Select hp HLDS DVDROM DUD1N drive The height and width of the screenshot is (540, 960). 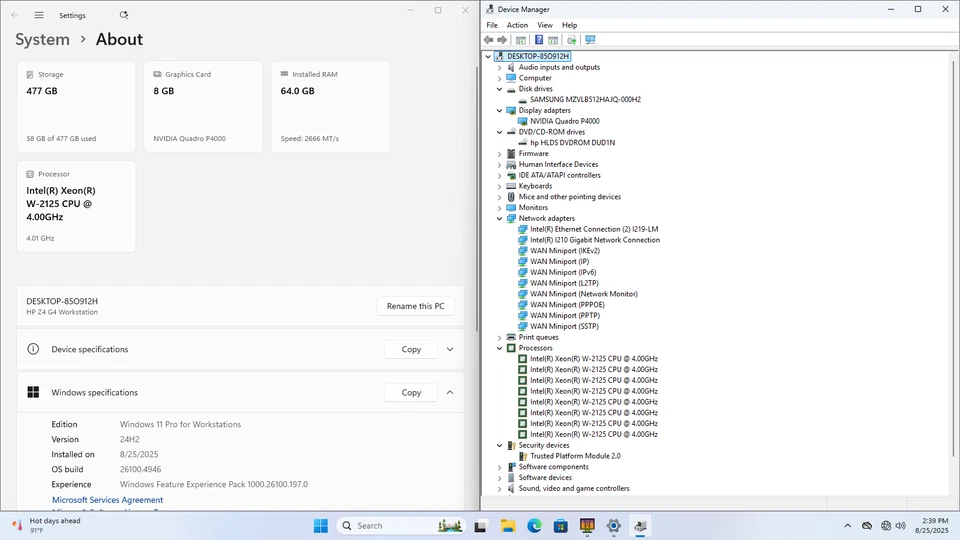(x=572, y=143)
